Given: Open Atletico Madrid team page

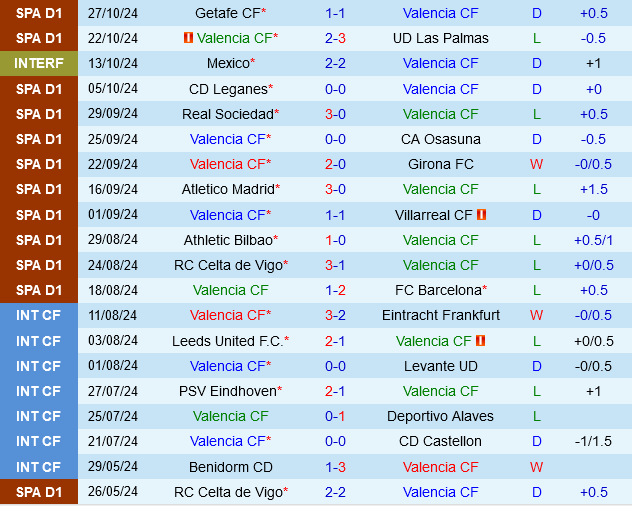Looking at the screenshot, I should [227, 189].
